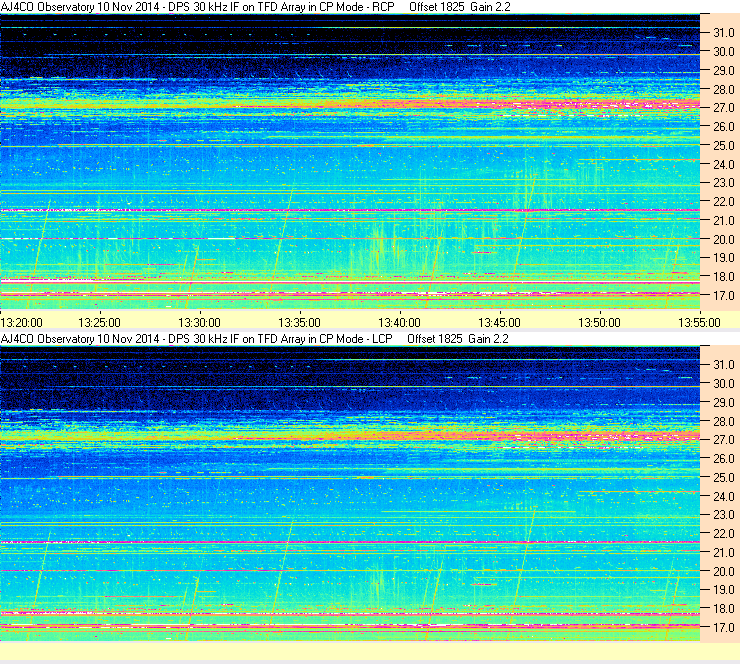The image size is (740, 664).
Task: Click the 31.0 frequency label on LCP chart
Action: [x=724, y=365]
